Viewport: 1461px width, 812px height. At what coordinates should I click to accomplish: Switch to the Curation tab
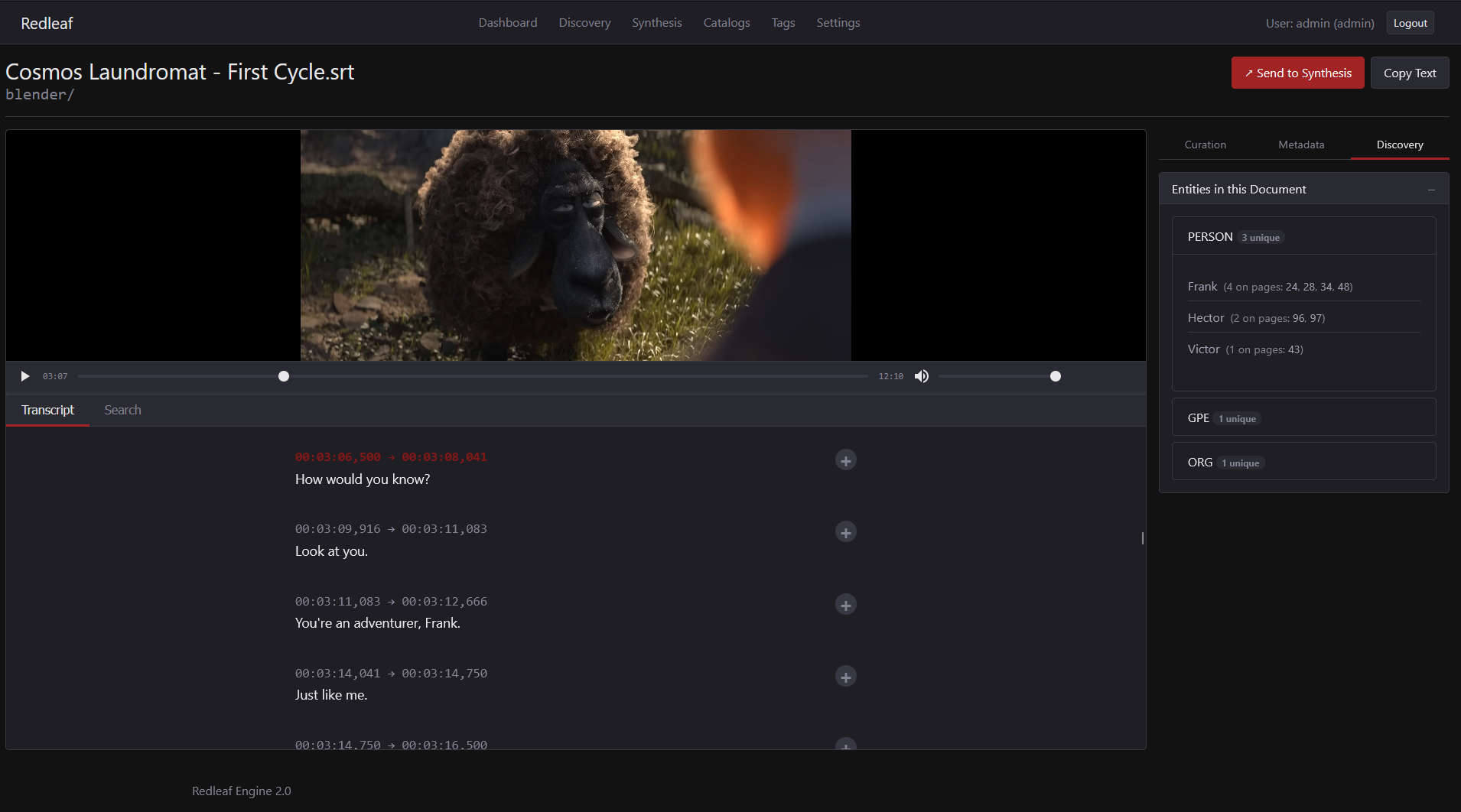click(x=1205, y=145)
